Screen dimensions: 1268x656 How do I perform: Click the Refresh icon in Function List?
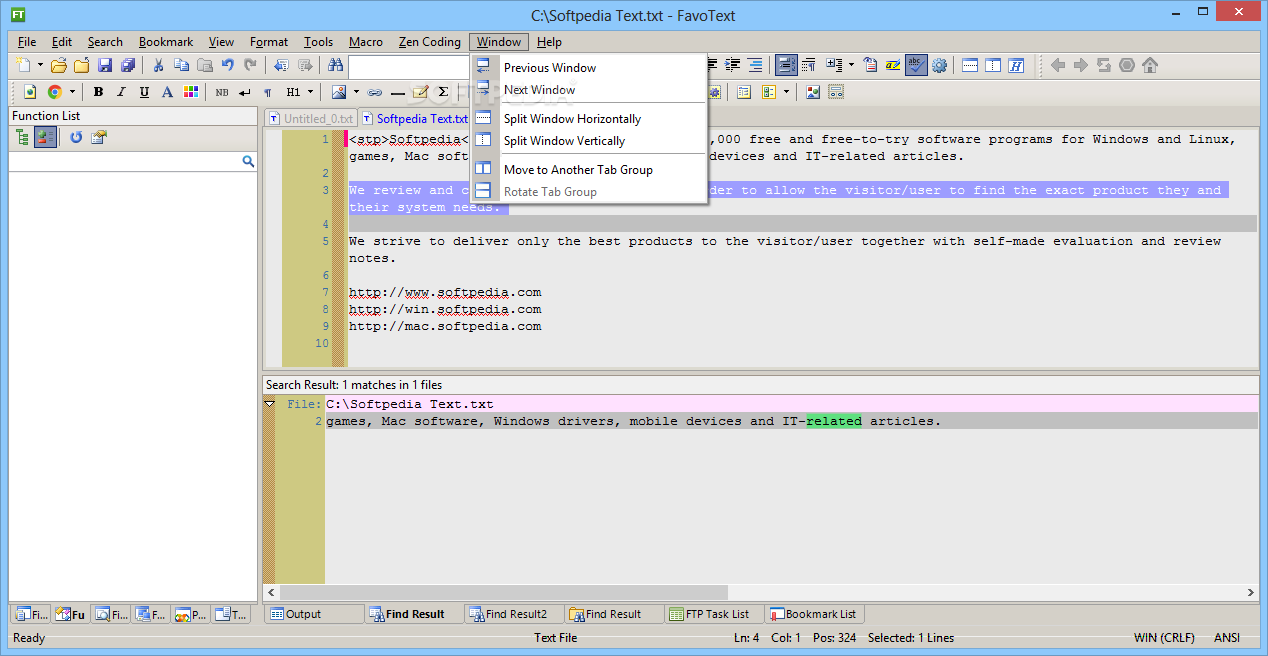(76, 137)
